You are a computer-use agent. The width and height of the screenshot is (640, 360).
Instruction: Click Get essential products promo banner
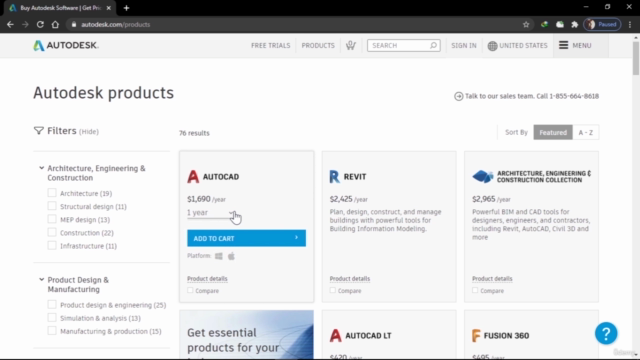pyautogui.click(x=246, y=335)
